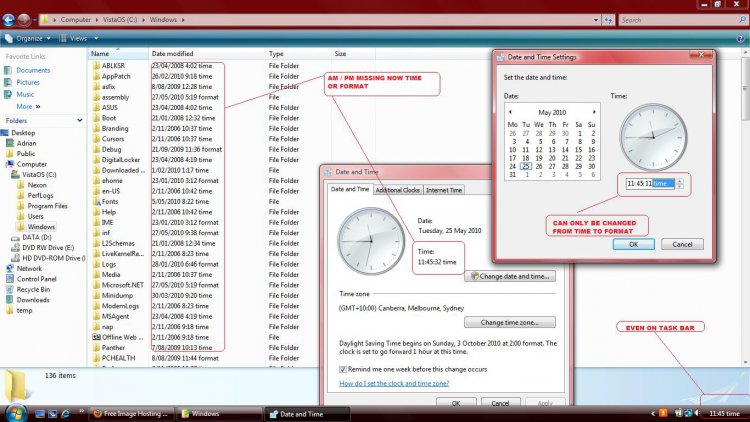Toggle Remind me one week before checkbox
The width and height of the screenshot is (750, 422).
[342, 369]
